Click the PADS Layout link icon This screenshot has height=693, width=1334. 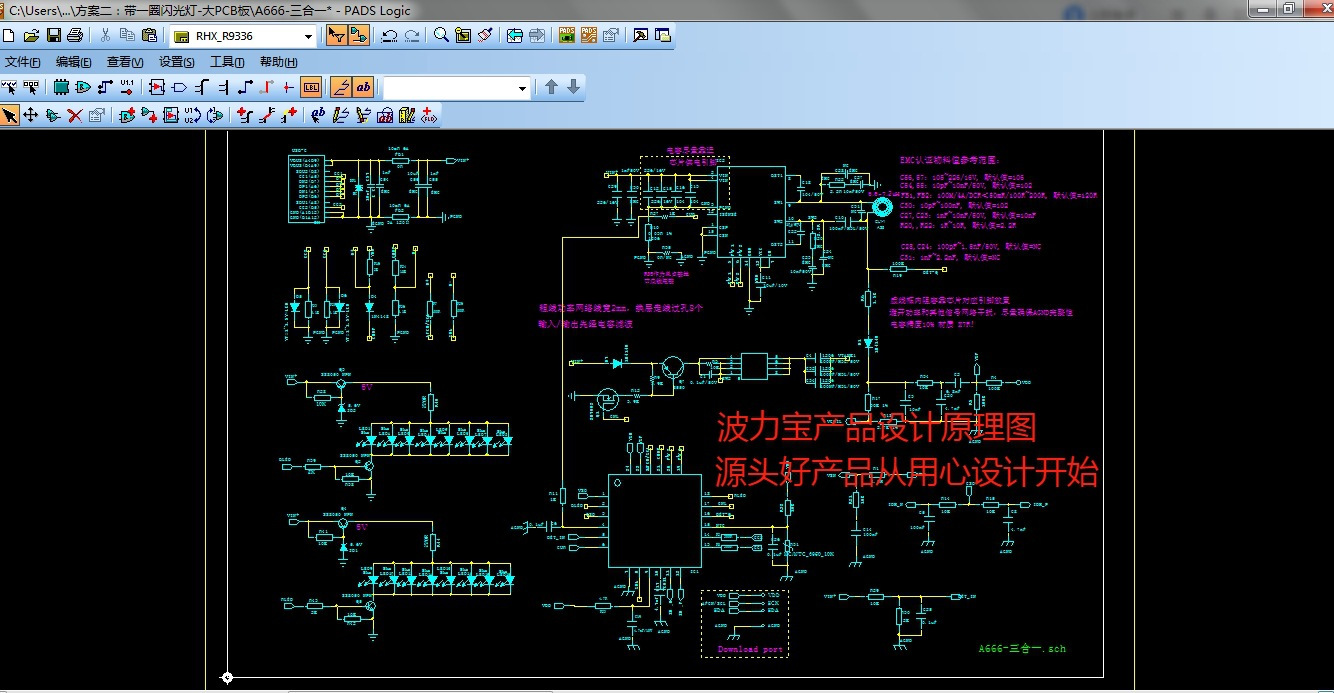click(x=566, y=36)
